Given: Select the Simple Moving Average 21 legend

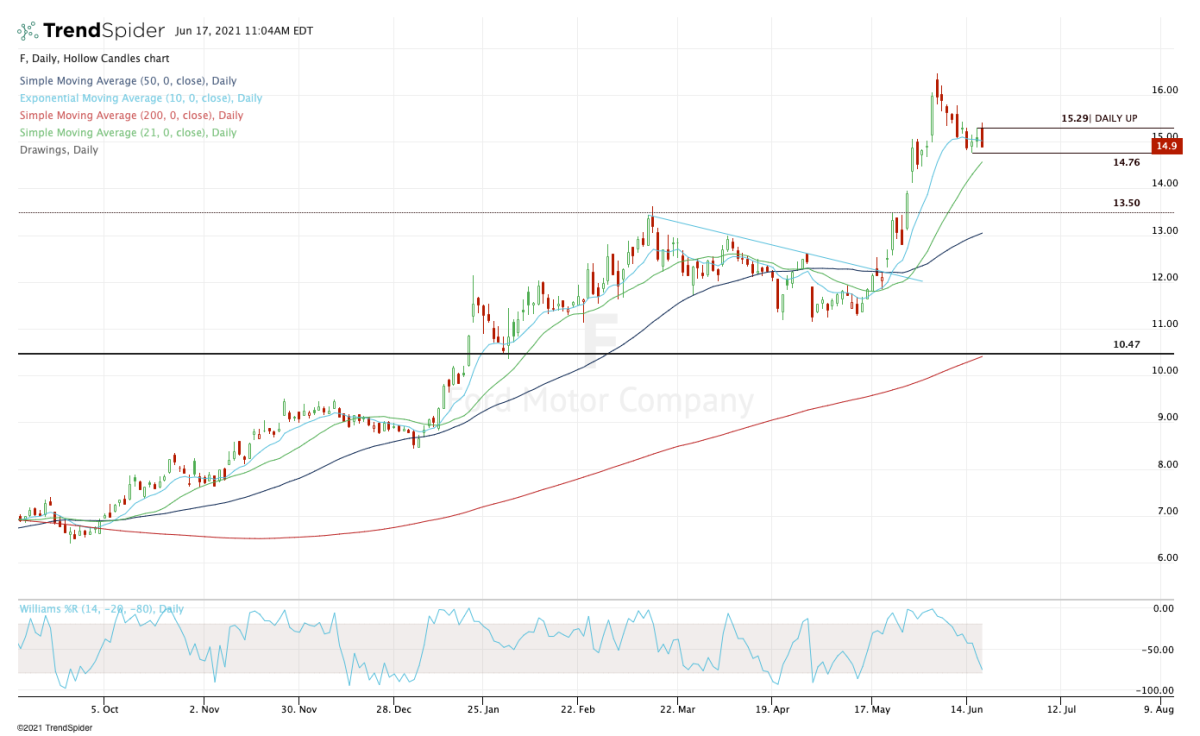Looking at the screenshot, I should (127, 133).
